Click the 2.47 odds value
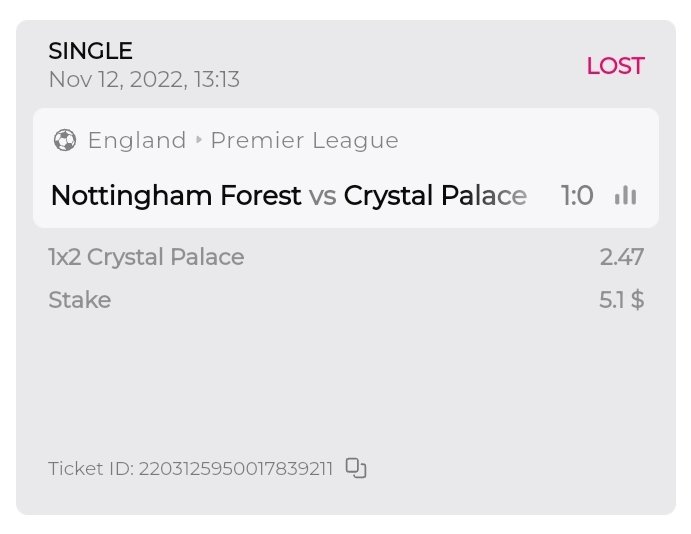691x534 pixels. pos(622,257)
